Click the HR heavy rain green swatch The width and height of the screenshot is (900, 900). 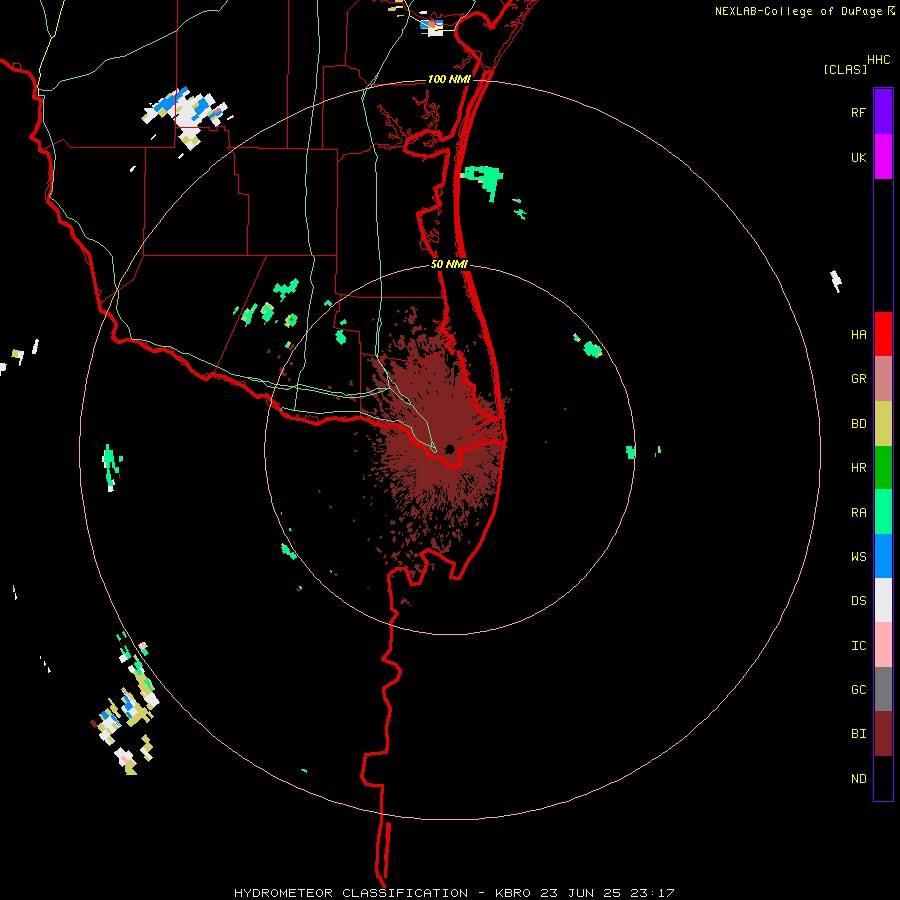pos(883,468)
